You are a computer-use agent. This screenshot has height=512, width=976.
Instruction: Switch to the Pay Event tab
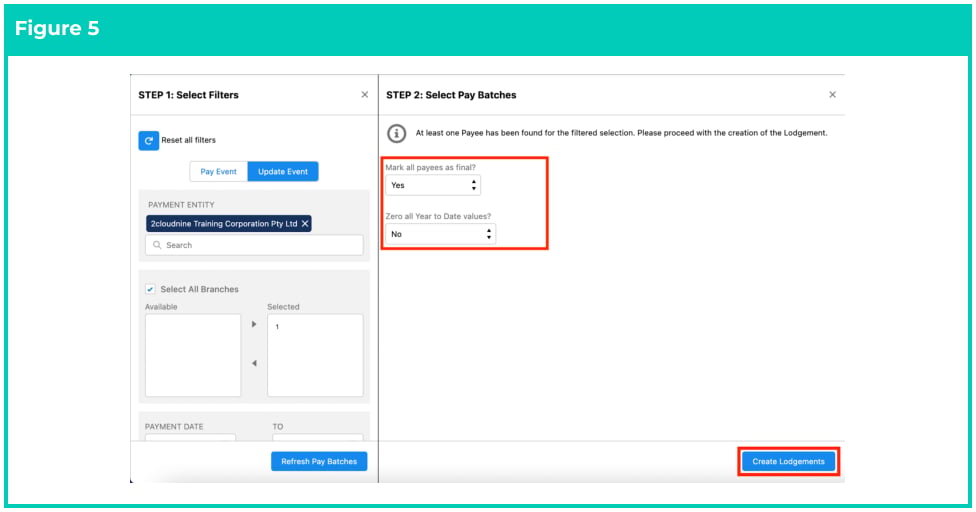218,172
